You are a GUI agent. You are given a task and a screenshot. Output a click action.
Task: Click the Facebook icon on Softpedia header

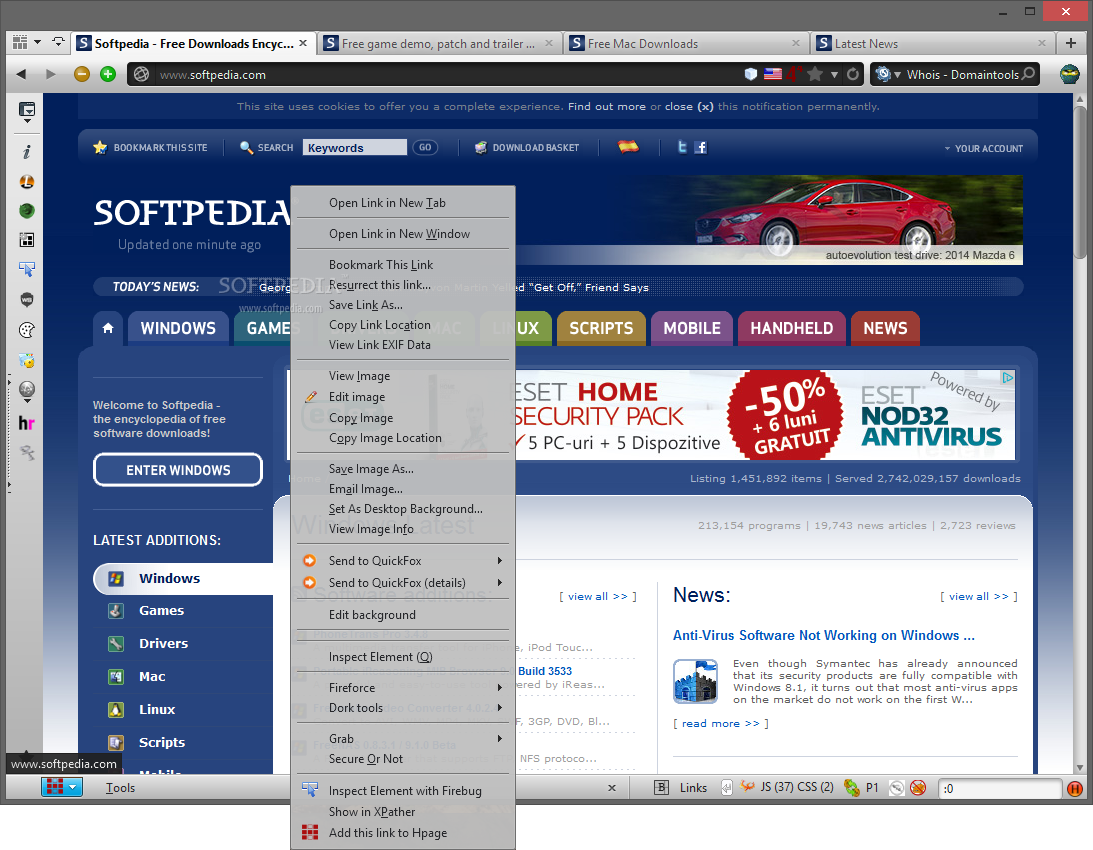[701, 147]
